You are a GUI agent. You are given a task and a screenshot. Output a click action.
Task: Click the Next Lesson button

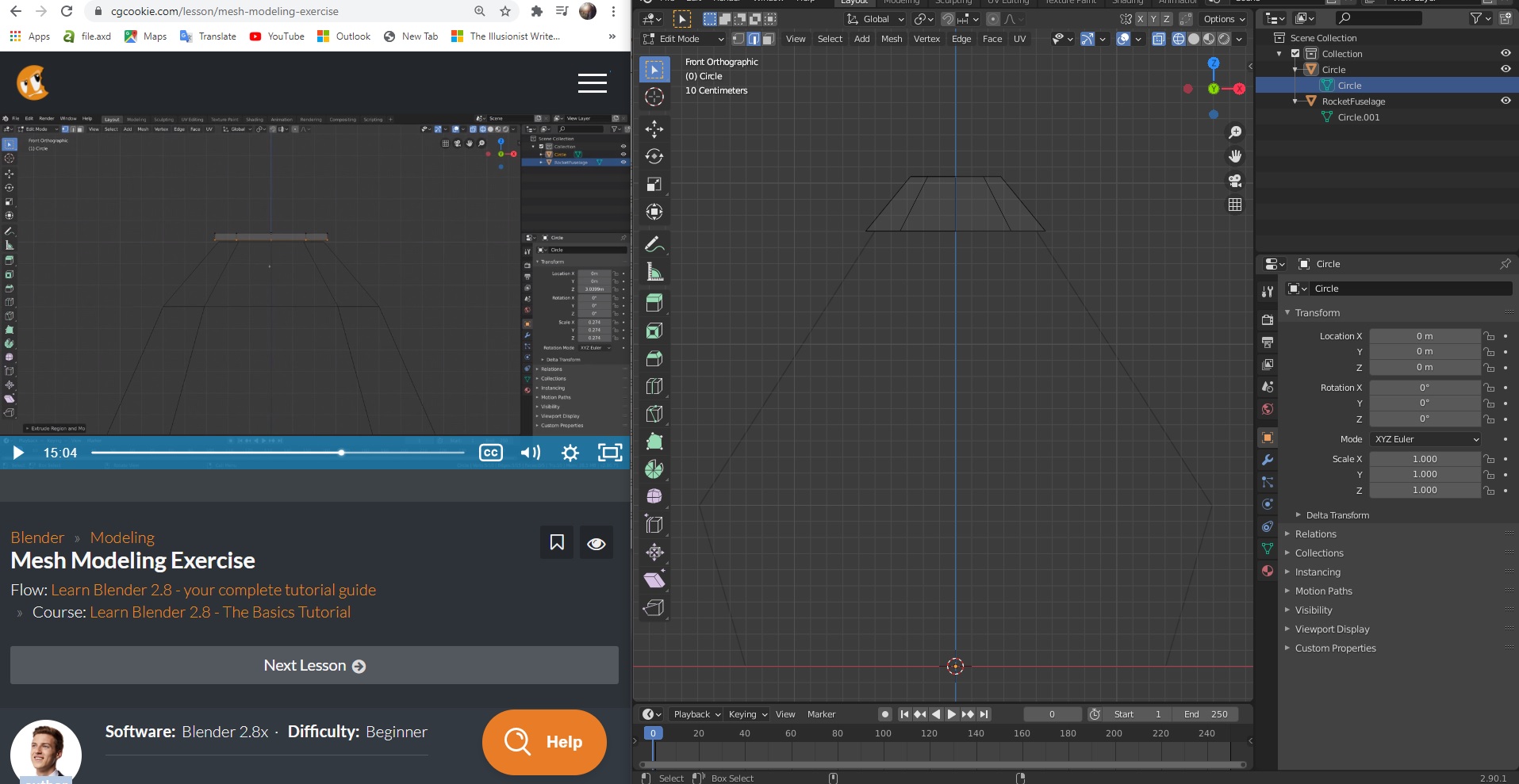pyautogui.click(x=313, y=665)
